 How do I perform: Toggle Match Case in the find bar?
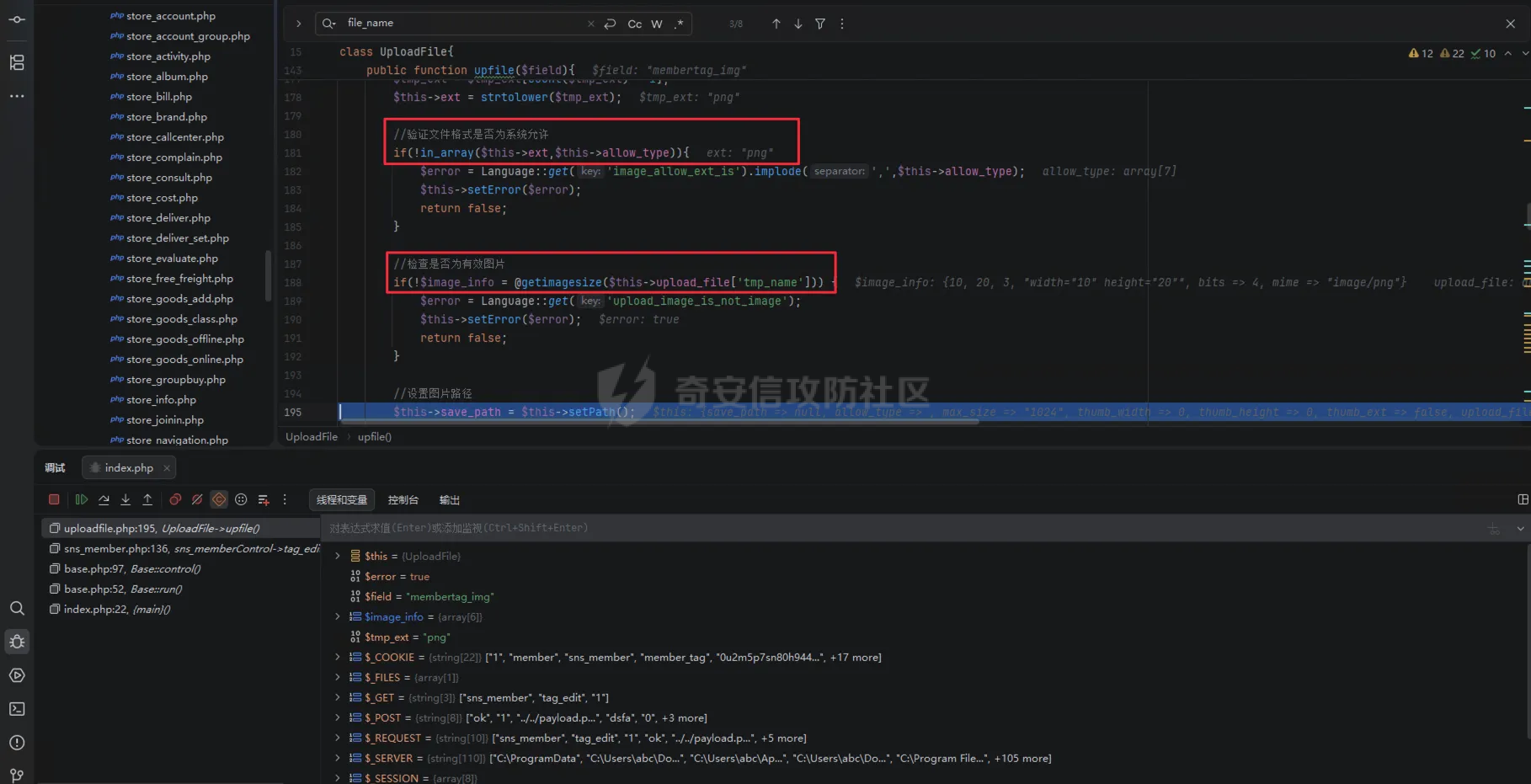(x=634, y=24)
